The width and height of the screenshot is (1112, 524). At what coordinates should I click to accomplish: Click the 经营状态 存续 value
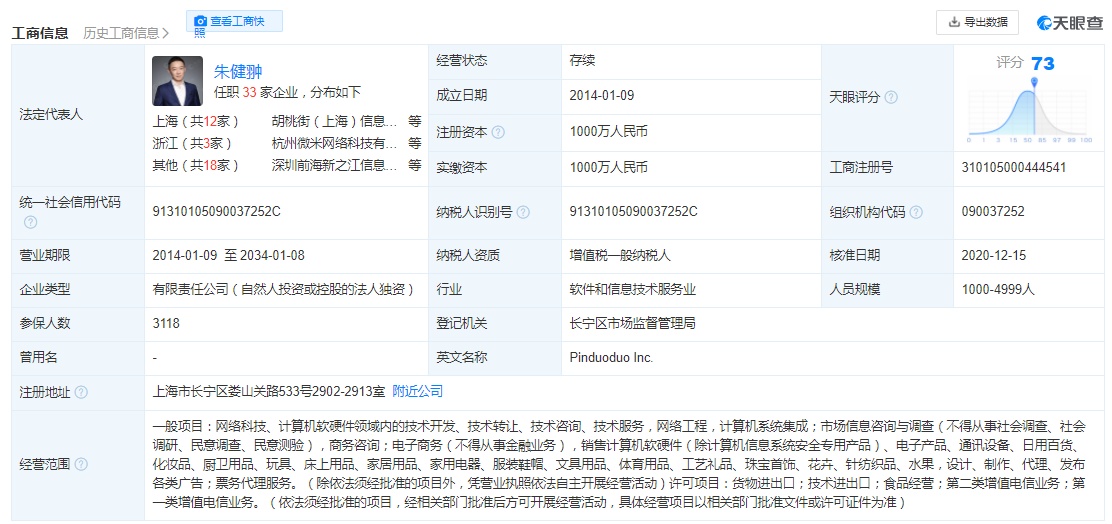tap(582, 60)
